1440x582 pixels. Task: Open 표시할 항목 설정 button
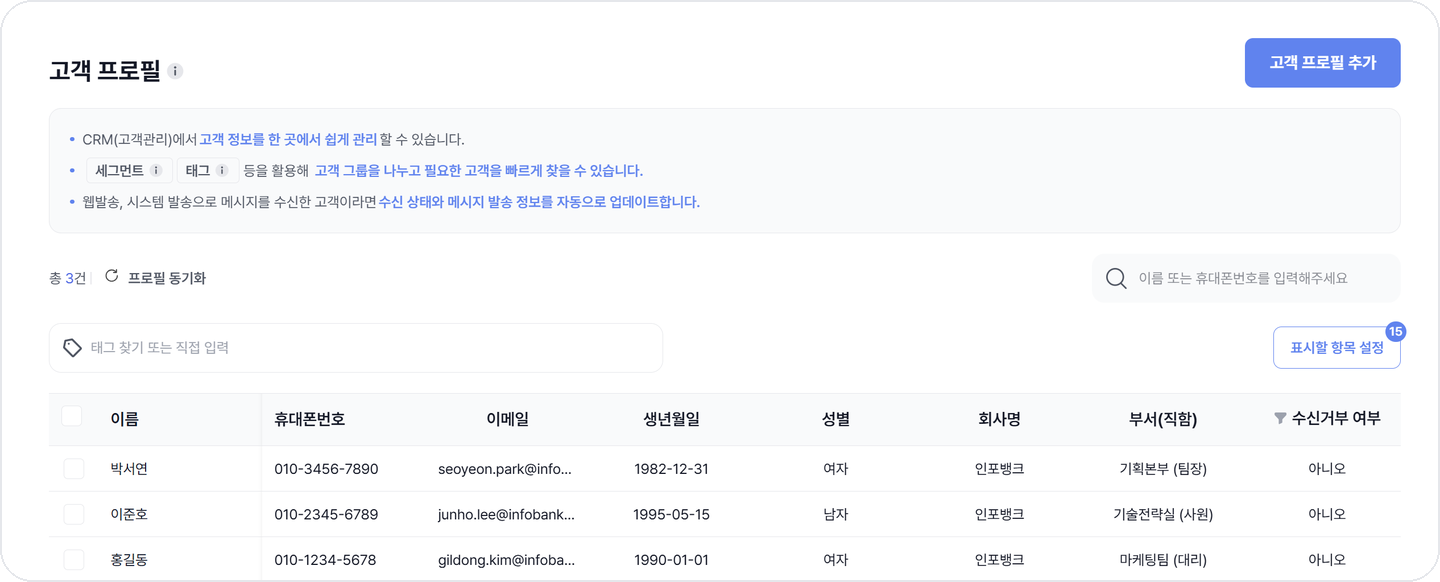coord(1336,348)
